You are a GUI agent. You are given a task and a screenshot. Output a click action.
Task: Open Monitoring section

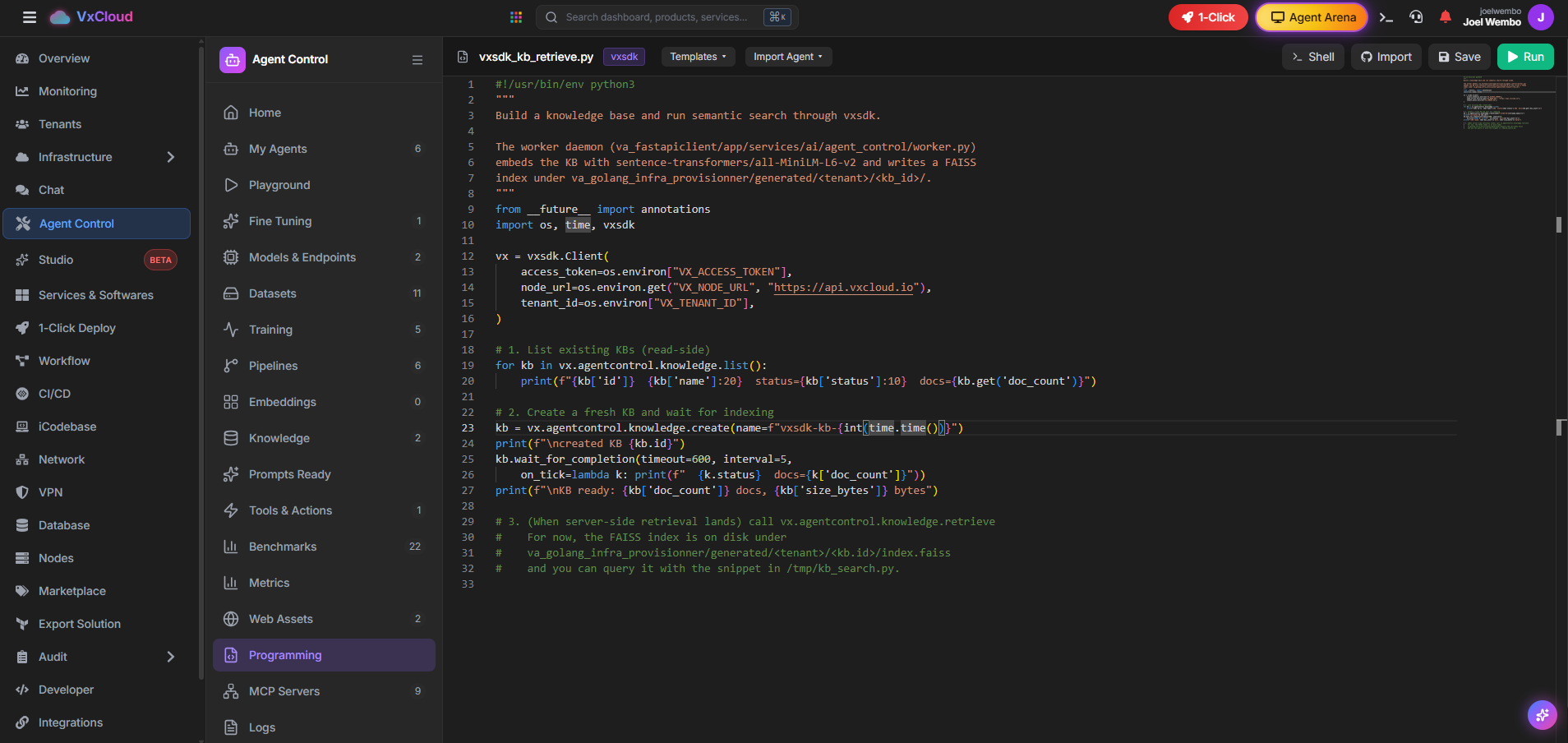[x=99, y=91]
